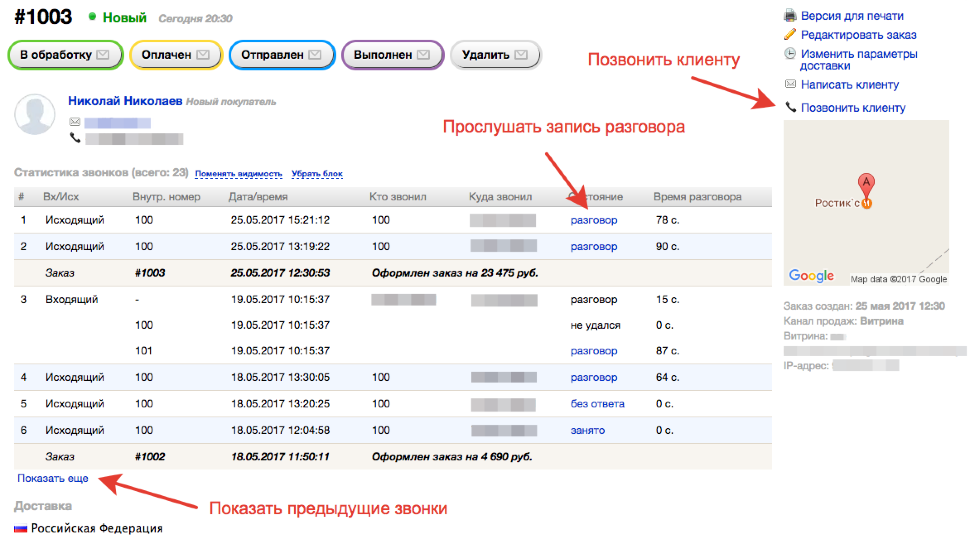Click the занято status link
The height and width of the screenshot is (549, 970).
[x=587, y=430]
